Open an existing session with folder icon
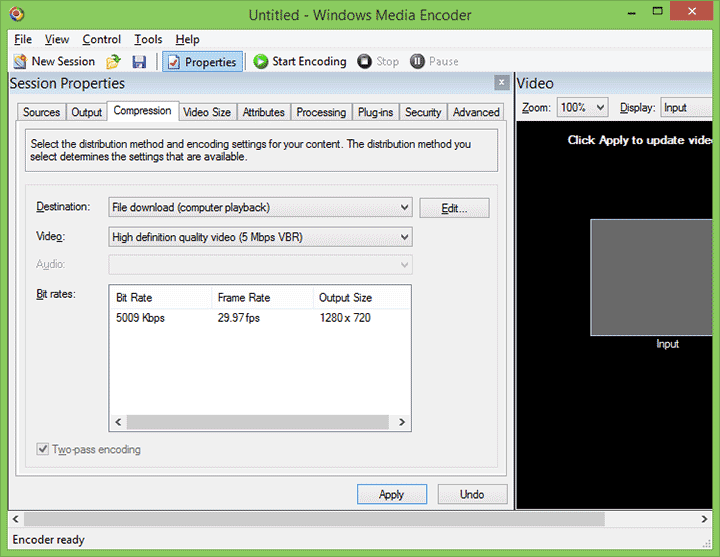This screenshot has width=720, height=557. point(113,62)
